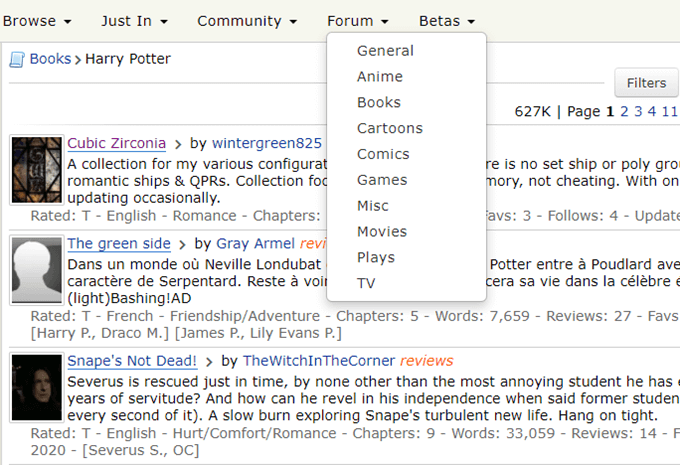Open reviews for Snape's Not Dead
680x465 pixels.
(x=426, y=361)
